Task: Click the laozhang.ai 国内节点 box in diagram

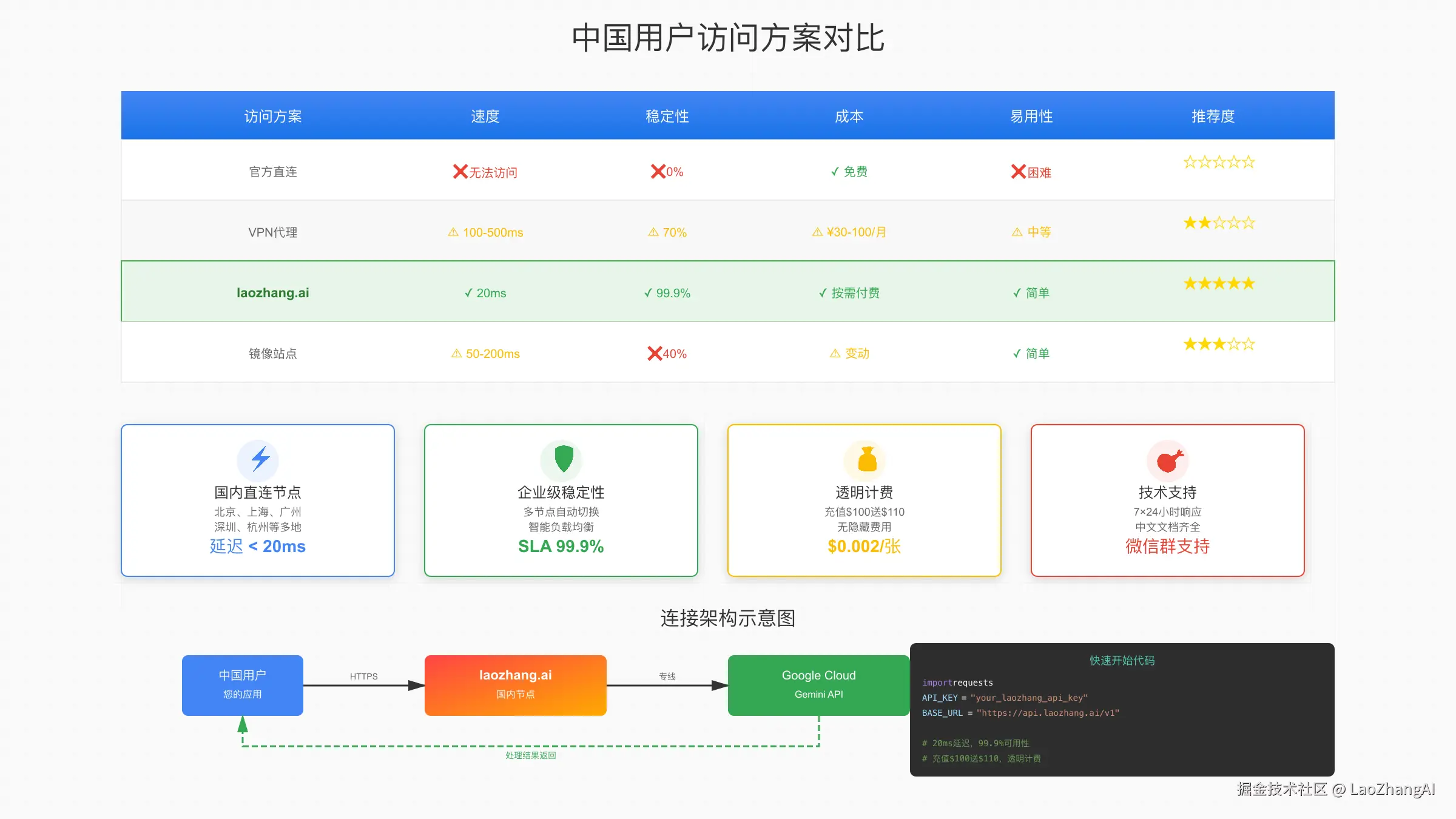Action: (515, 684)
